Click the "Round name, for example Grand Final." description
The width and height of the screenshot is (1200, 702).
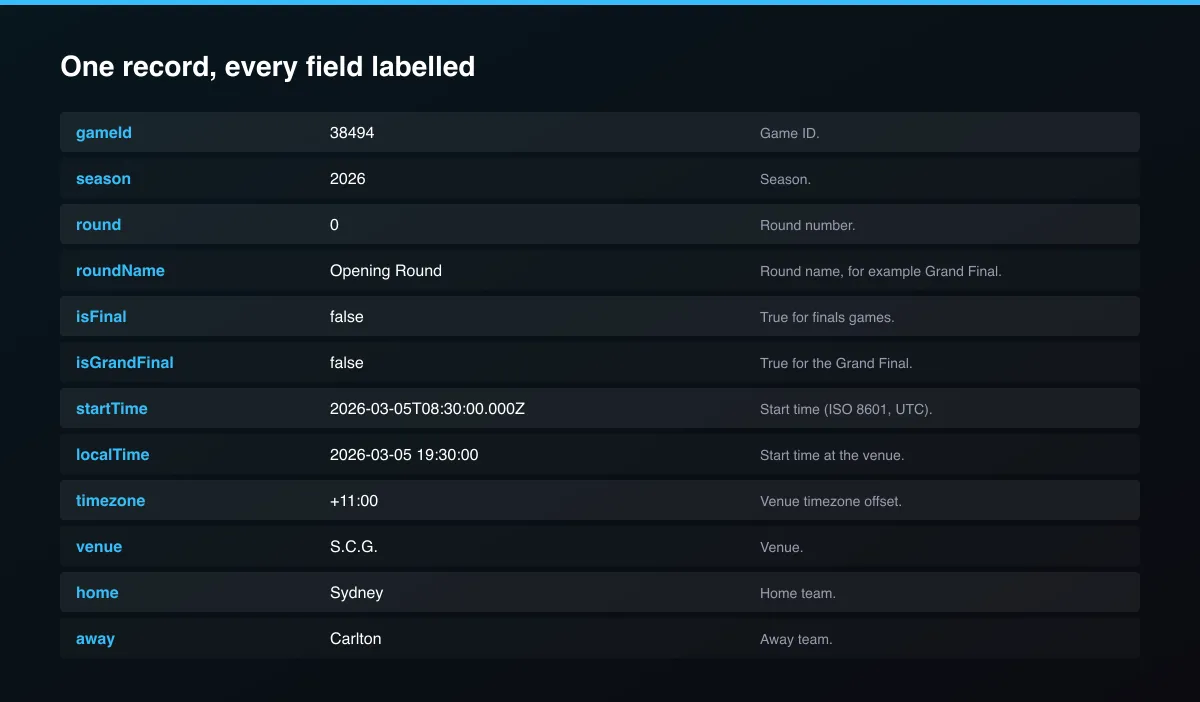click(x=881, y=271)
